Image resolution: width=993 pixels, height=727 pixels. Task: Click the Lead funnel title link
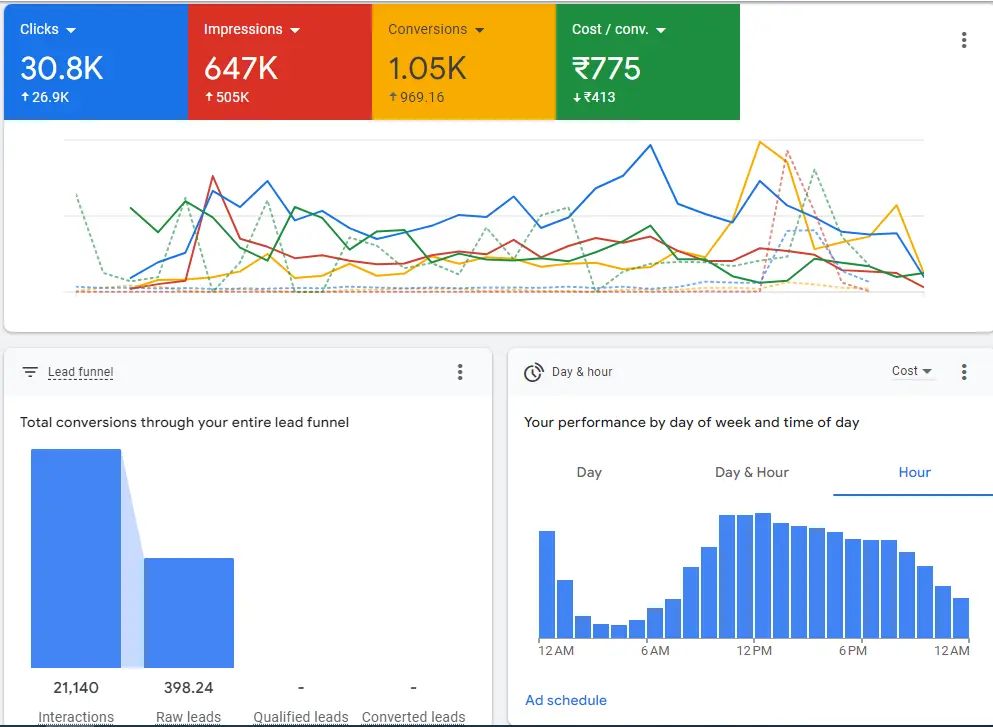tap(80, 371)
